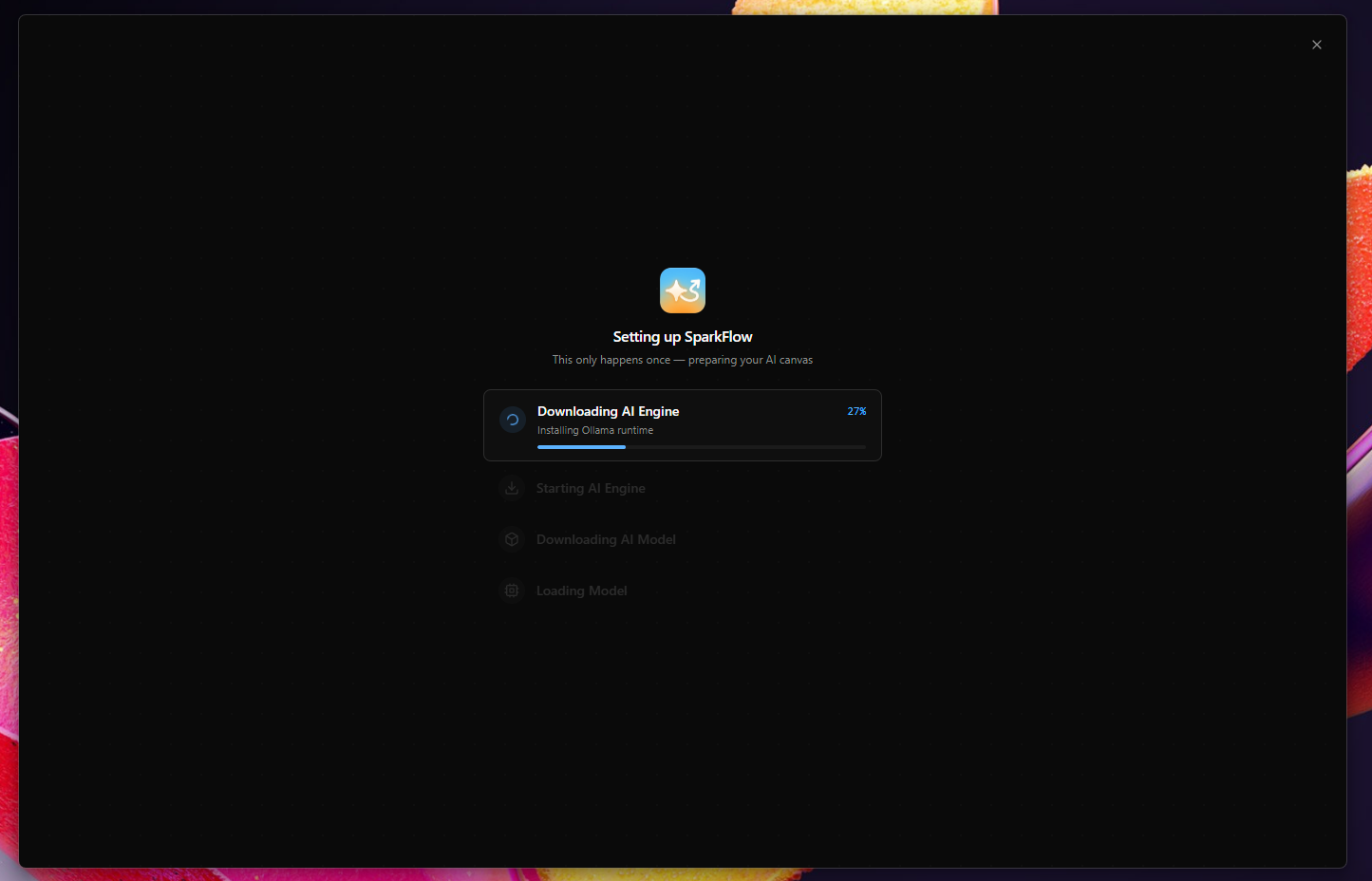The image size is (1372, 881).
Task: Click the Loading Model step label
Action: pyautogui.click(x=582, y=590)
